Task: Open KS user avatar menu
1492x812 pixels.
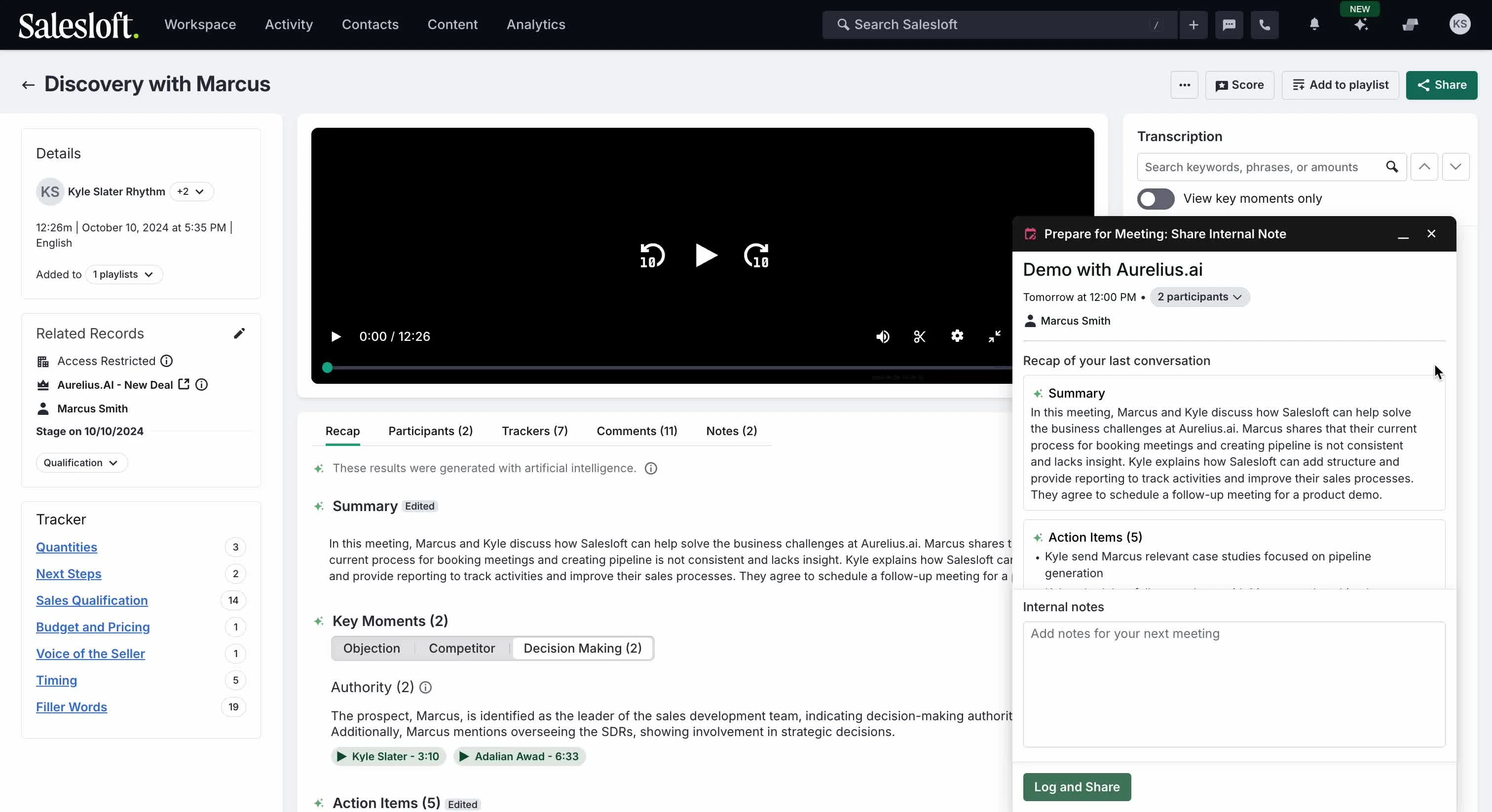Action: (x=1459, y=24)
